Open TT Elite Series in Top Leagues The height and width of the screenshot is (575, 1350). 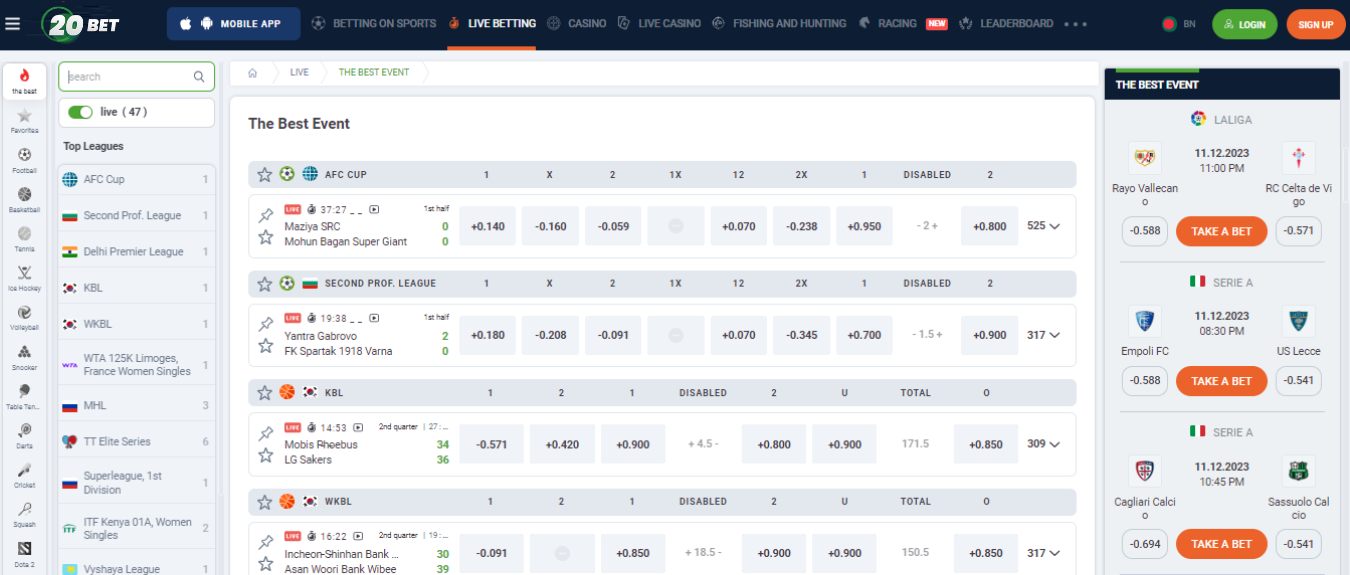click(136, 441)
